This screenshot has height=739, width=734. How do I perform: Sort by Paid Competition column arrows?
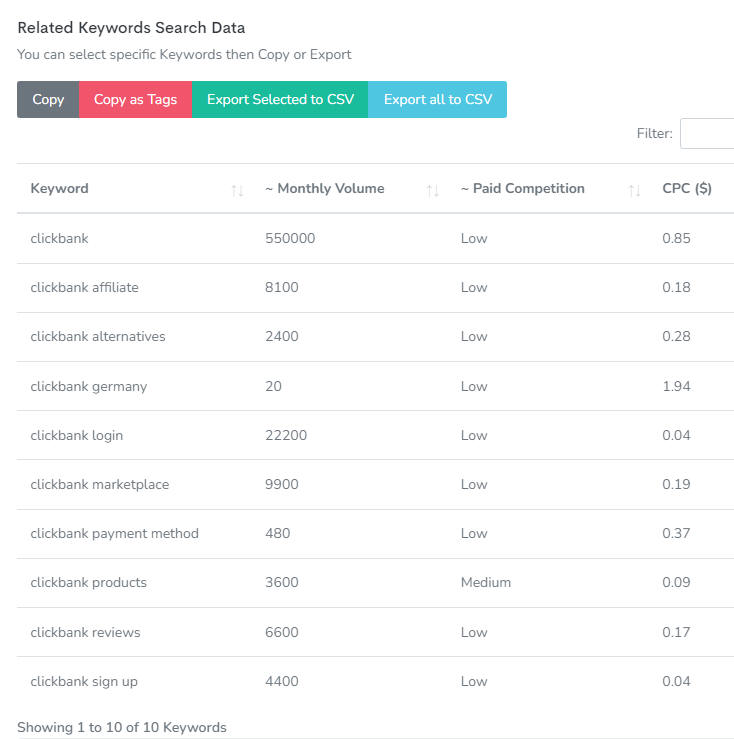click(x=635, y=190)
